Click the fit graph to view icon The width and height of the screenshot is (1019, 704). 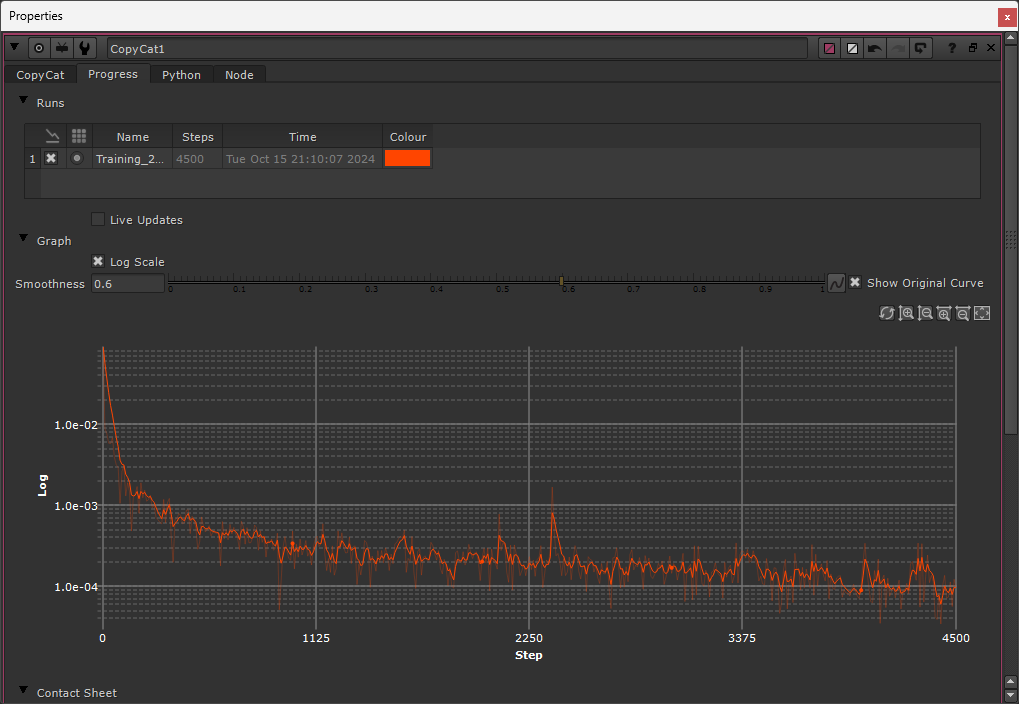982,313
